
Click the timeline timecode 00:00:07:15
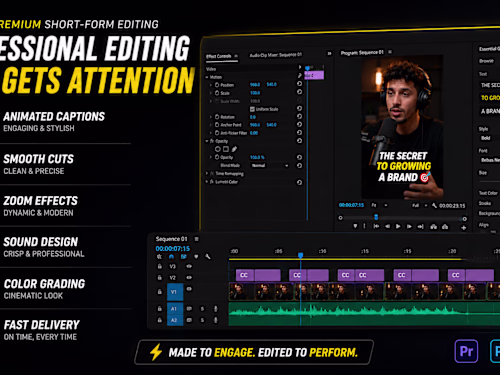click(x=173, y=248)
